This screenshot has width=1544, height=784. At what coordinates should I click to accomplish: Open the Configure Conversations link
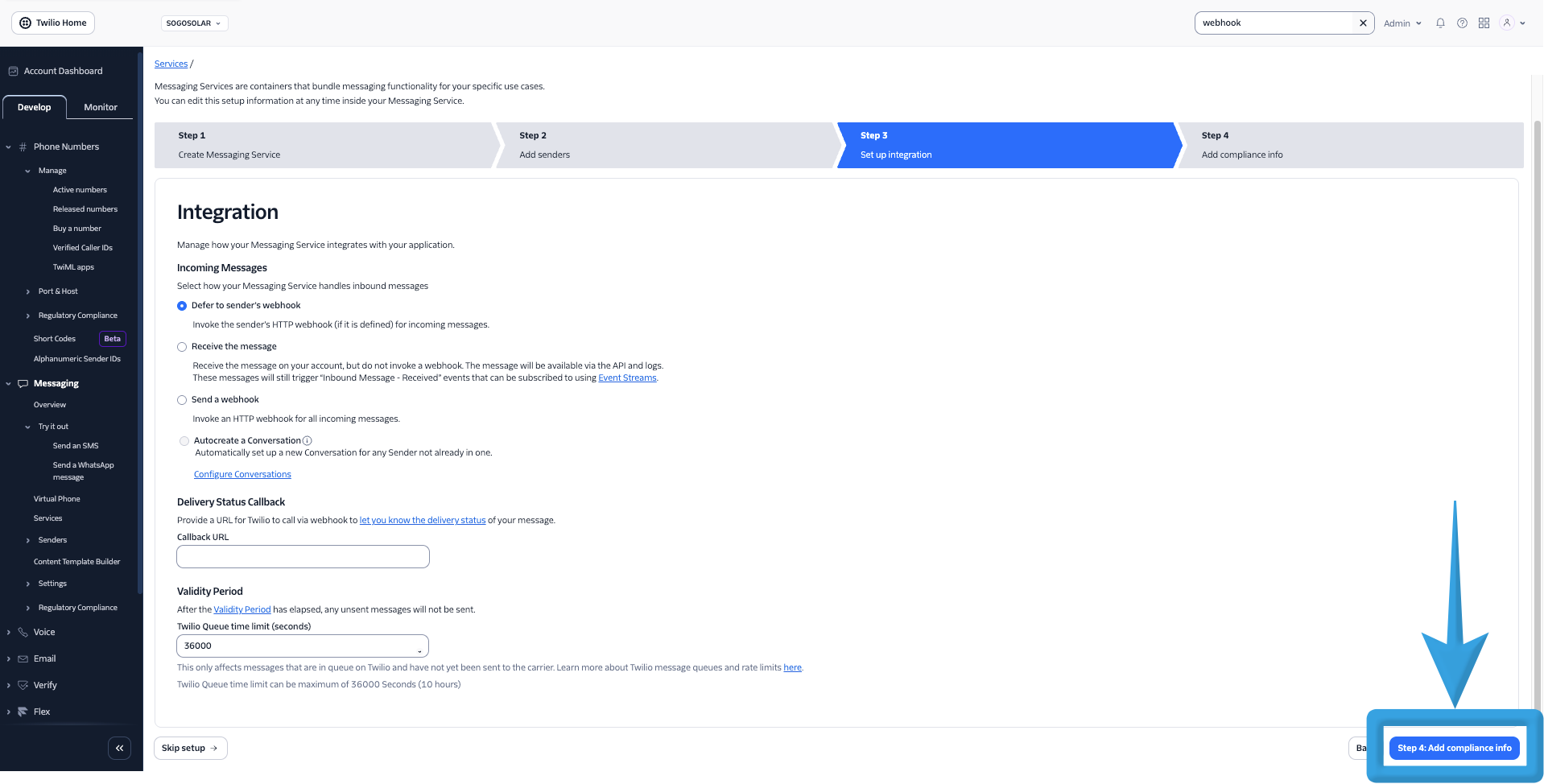point(242,473)
